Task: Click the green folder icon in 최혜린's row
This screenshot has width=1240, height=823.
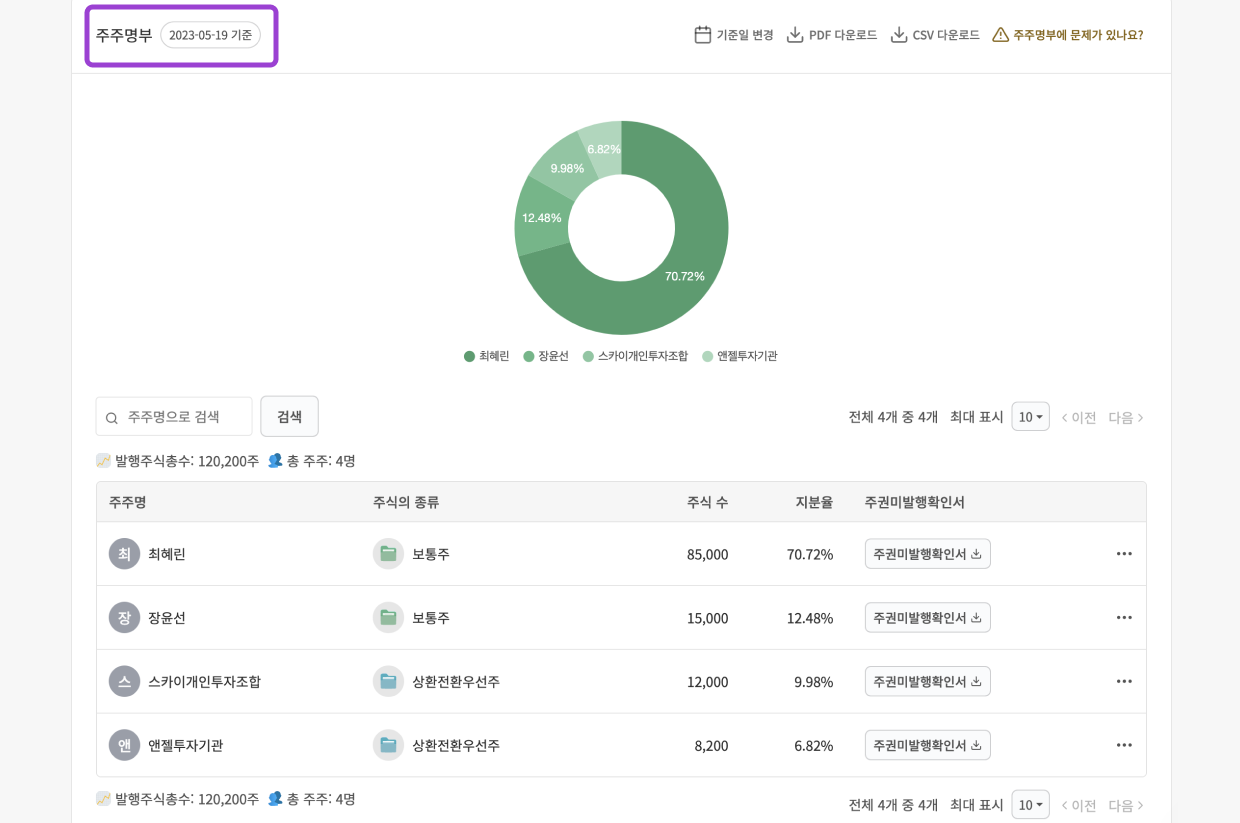Action: 388,553
